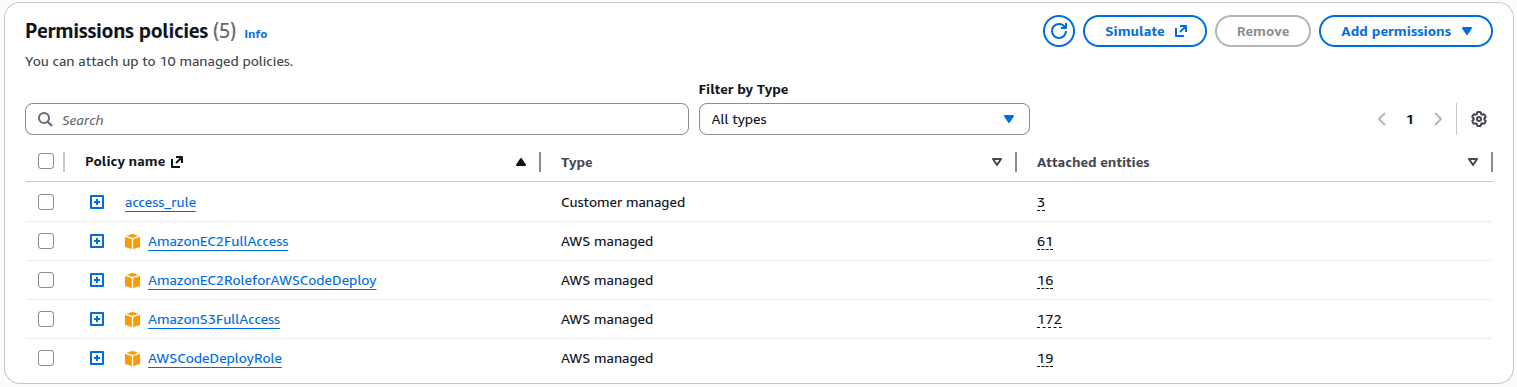Open the table preferences gear icon
Image resolution: width=1517 pixels, height=387 pixels.
(1479, 119)
